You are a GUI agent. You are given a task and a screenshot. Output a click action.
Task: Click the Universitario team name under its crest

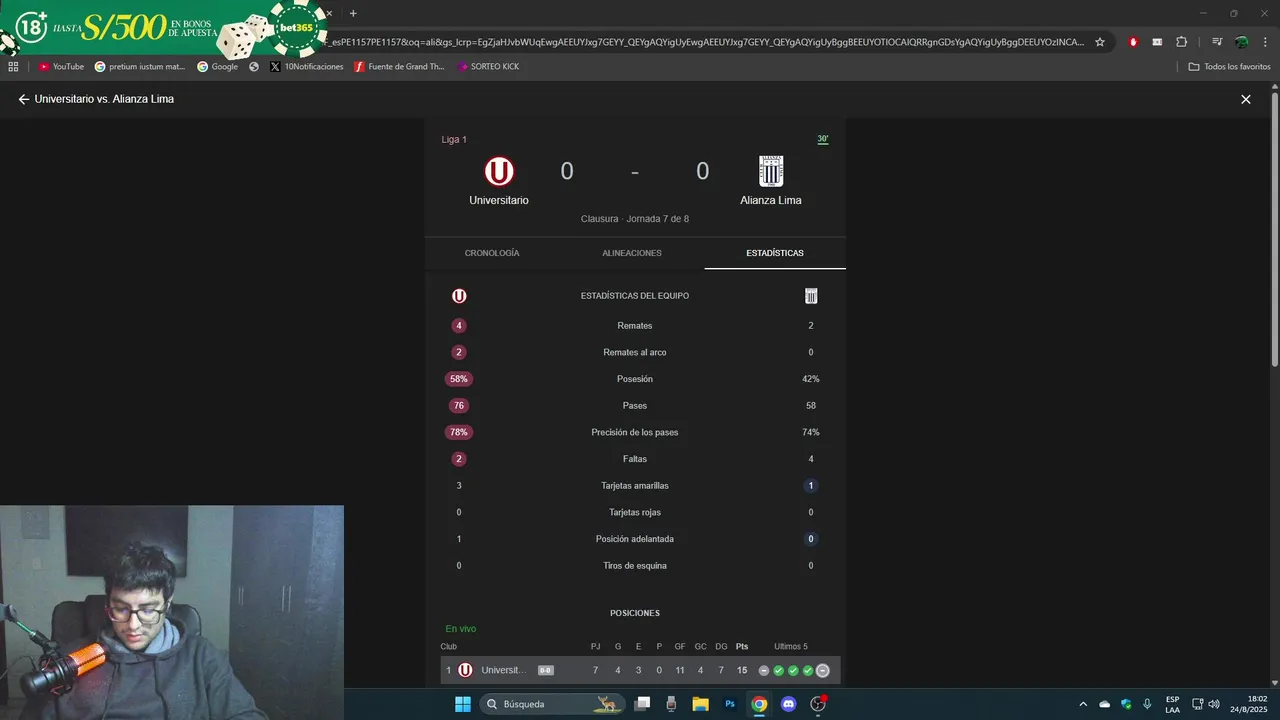click(x=499, y=201)
